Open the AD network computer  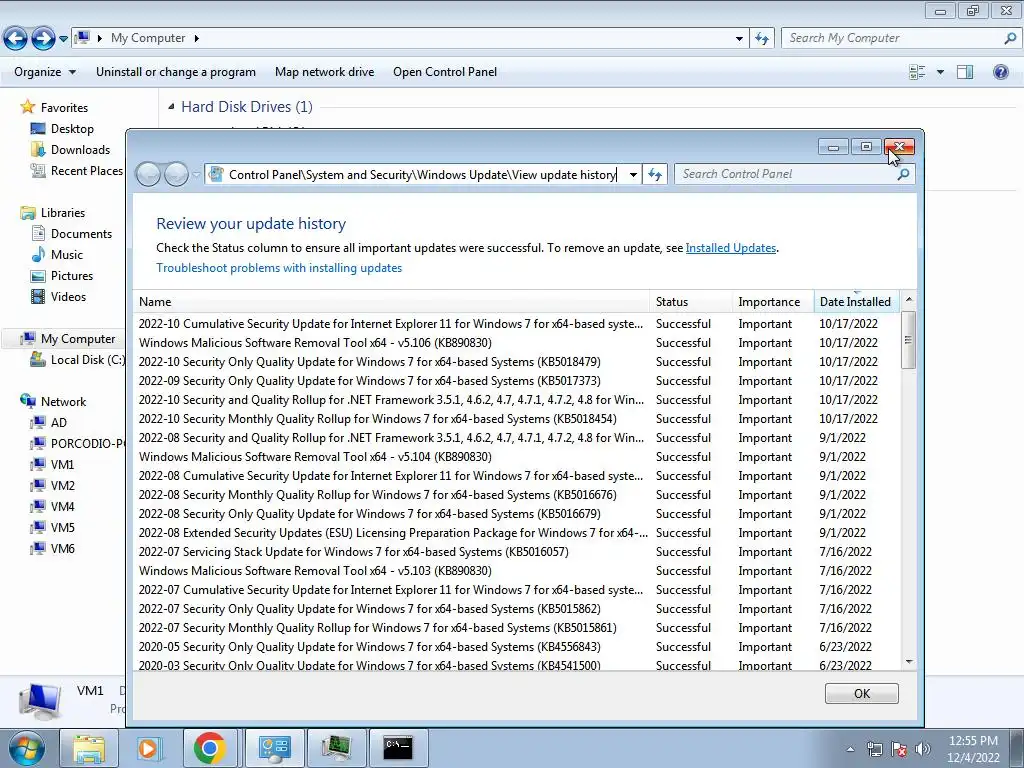59,423
